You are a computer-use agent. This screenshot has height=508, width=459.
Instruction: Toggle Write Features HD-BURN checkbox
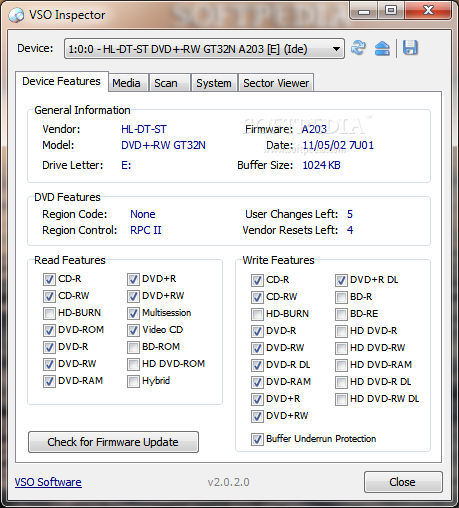[x=257, y=314]
